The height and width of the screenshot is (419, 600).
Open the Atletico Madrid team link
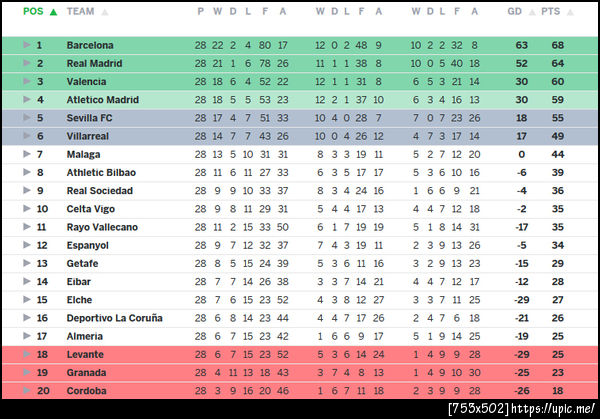coord(101,100)
